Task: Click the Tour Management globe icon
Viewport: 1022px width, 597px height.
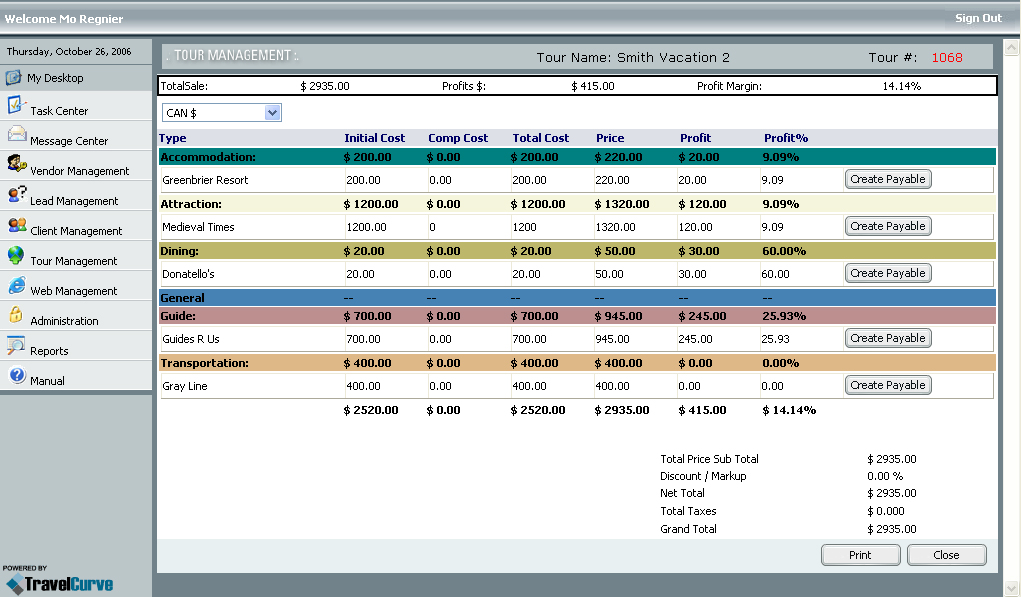Action: [16, 255]
